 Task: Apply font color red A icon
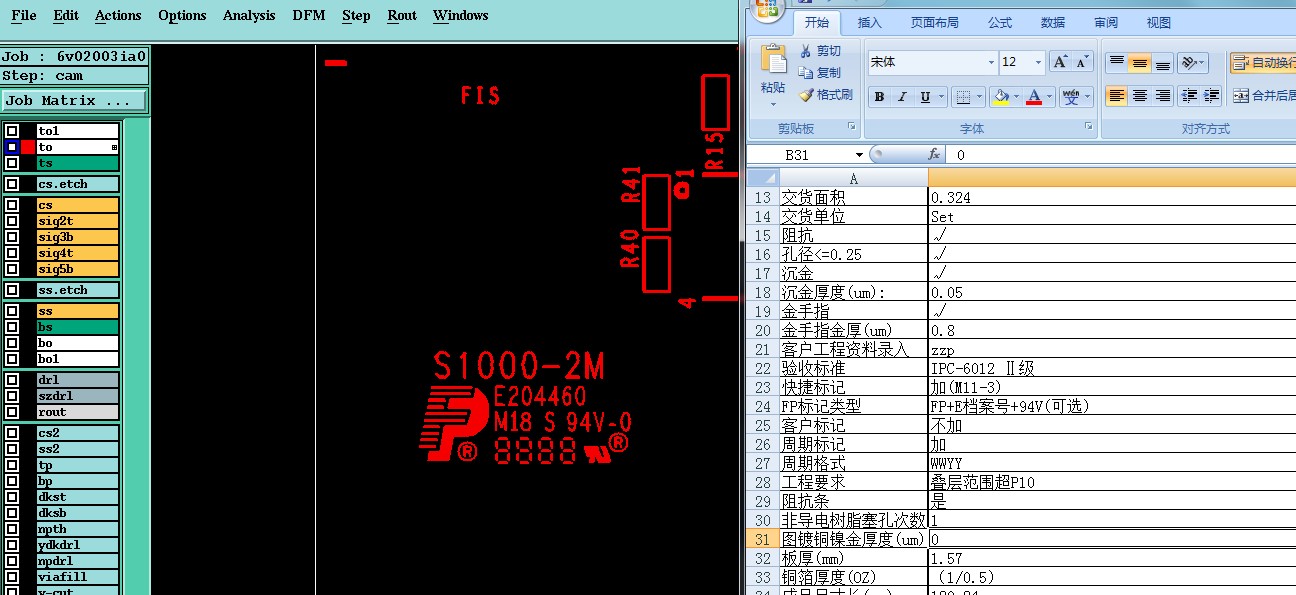point(1034,97)
